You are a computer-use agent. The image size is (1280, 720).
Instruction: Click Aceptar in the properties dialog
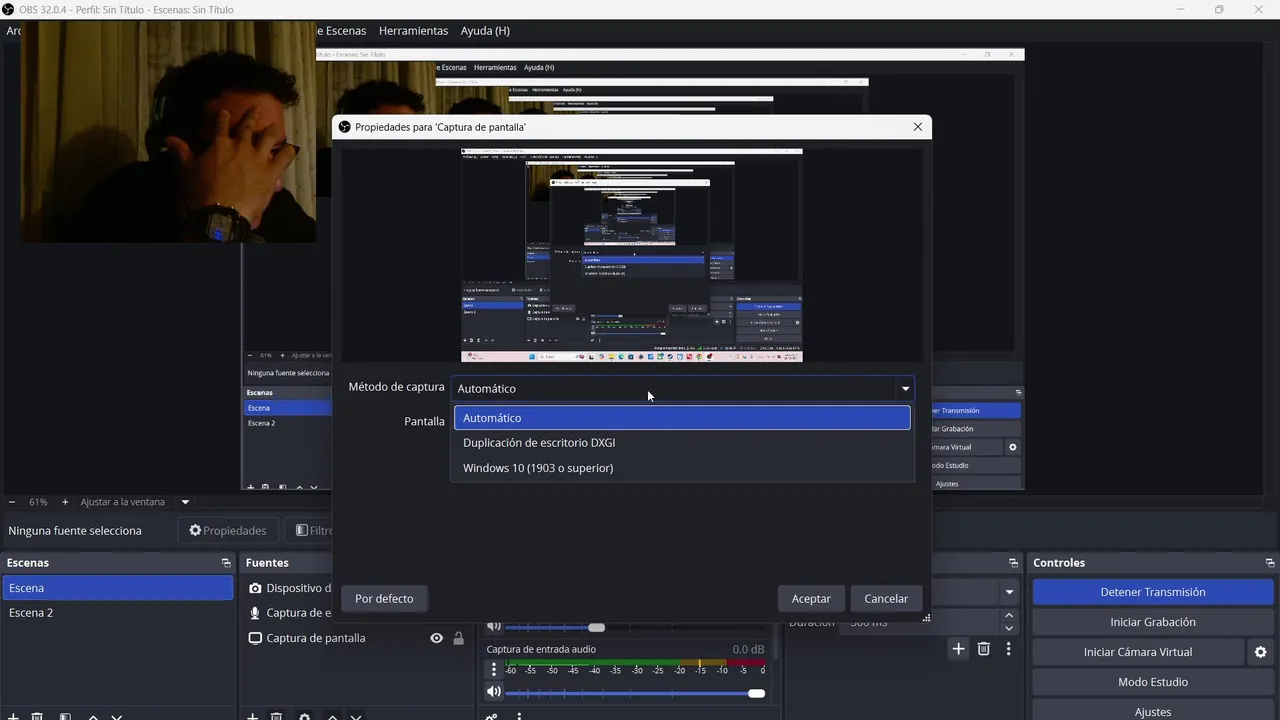pyautogui.click(x=811, y=598)
